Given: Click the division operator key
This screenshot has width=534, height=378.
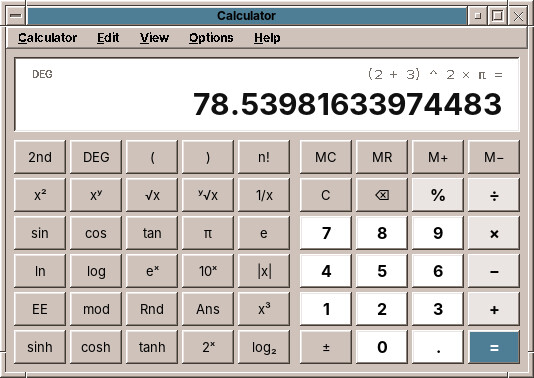Looking at the screenshot, I should coord(494,195).
